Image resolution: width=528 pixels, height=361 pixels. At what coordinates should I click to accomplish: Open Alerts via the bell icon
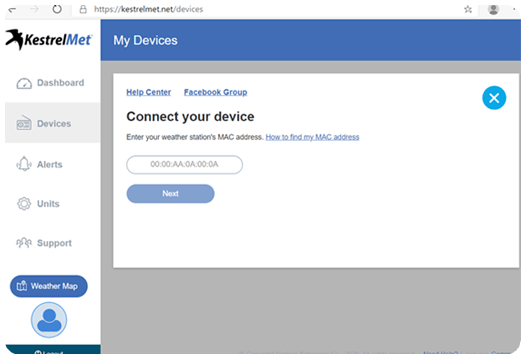24,164
